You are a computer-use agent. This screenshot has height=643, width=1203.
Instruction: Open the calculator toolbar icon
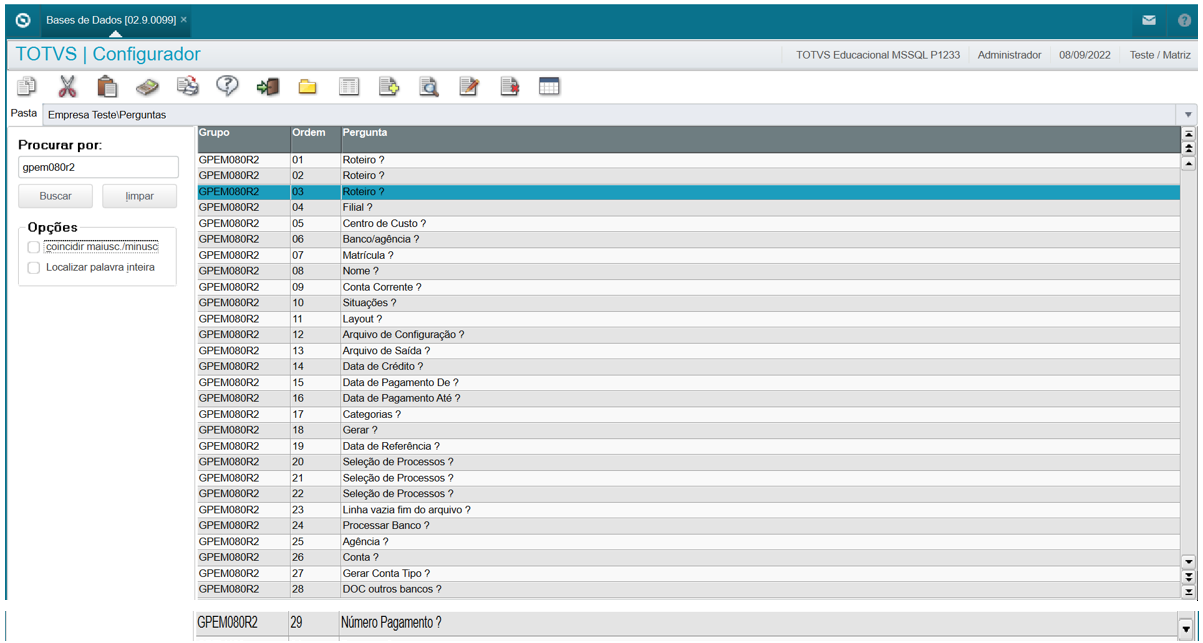pyautogui.click(x=147, y=87)
